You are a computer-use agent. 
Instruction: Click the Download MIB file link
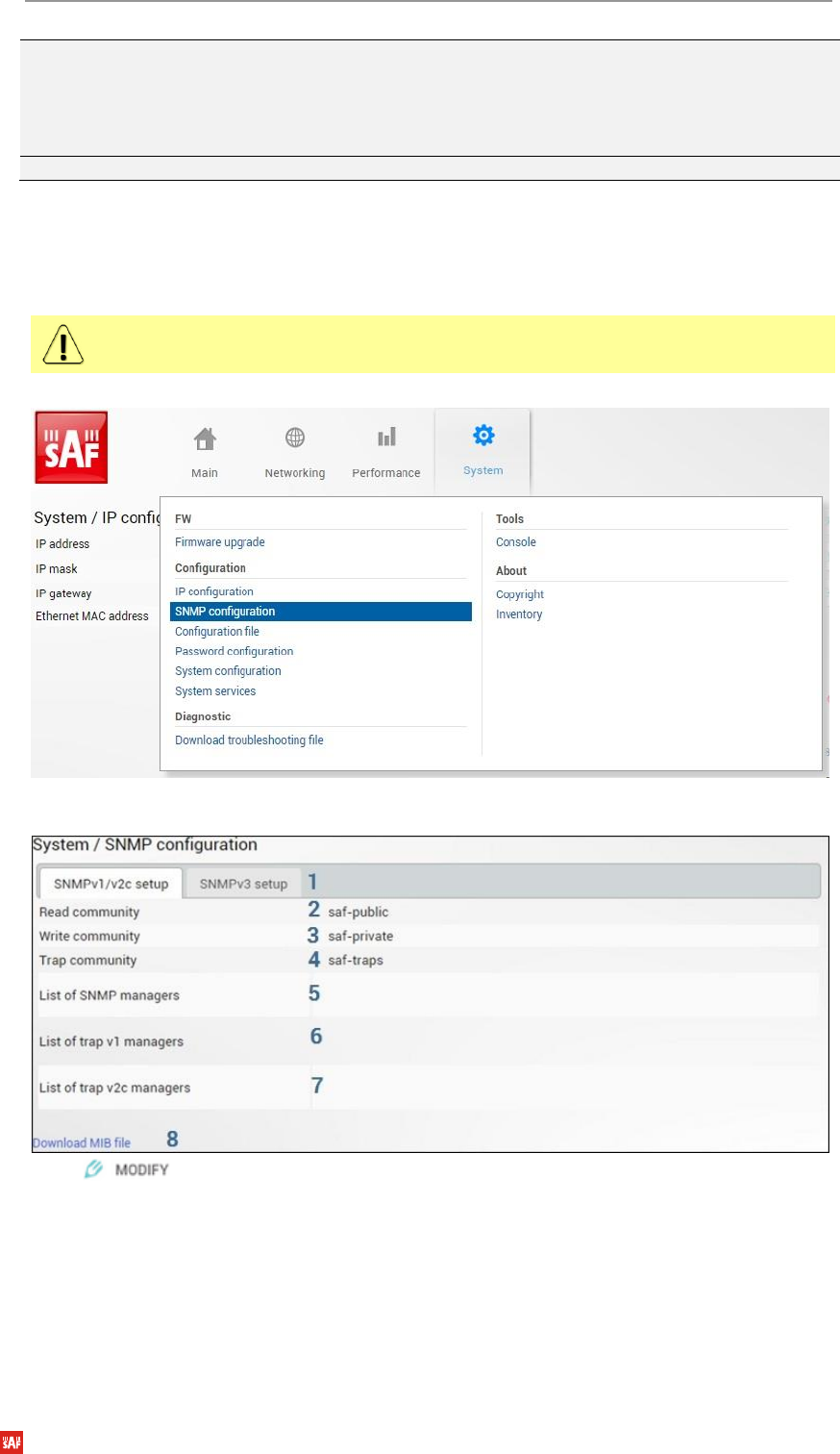coord(82,1143)
